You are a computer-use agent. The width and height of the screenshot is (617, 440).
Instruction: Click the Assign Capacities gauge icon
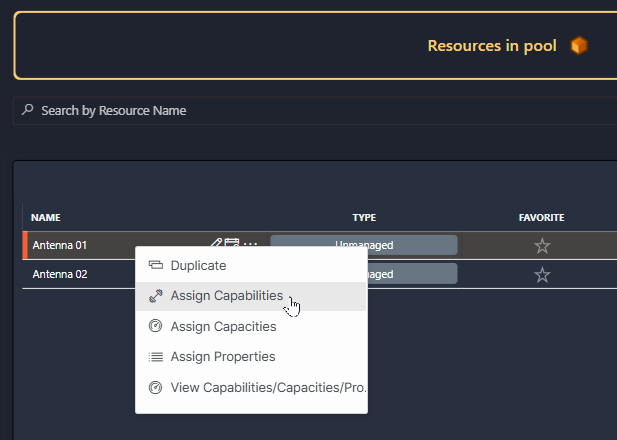[155, 326]
